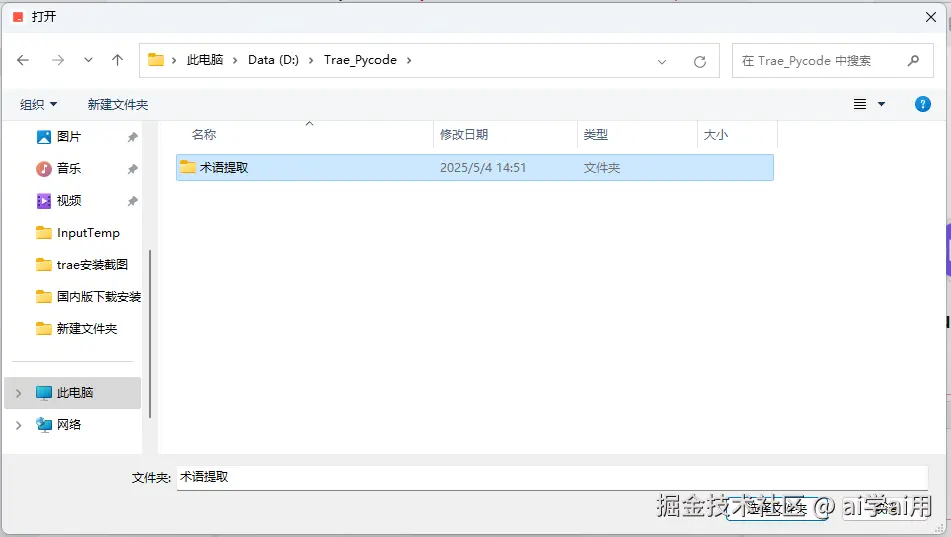Image resolution: width=951 pixels, height=537 pixels.
Task: Expand chevron after Trae_Pycode in path
Action: tap(409, 60)
